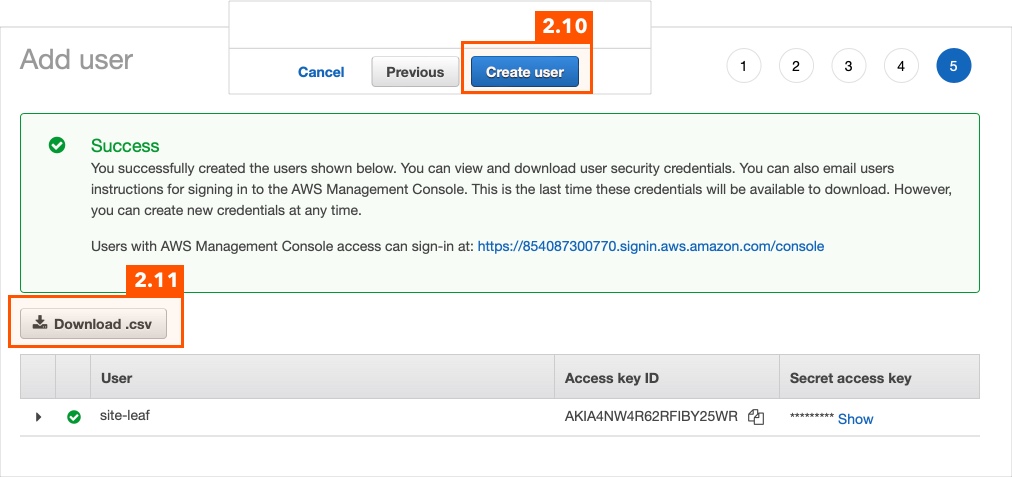Image resolution: width=1012 pixels, height=477 pixels.
Task: Expand the site-leaf user row details
Action: click(38, 417)
